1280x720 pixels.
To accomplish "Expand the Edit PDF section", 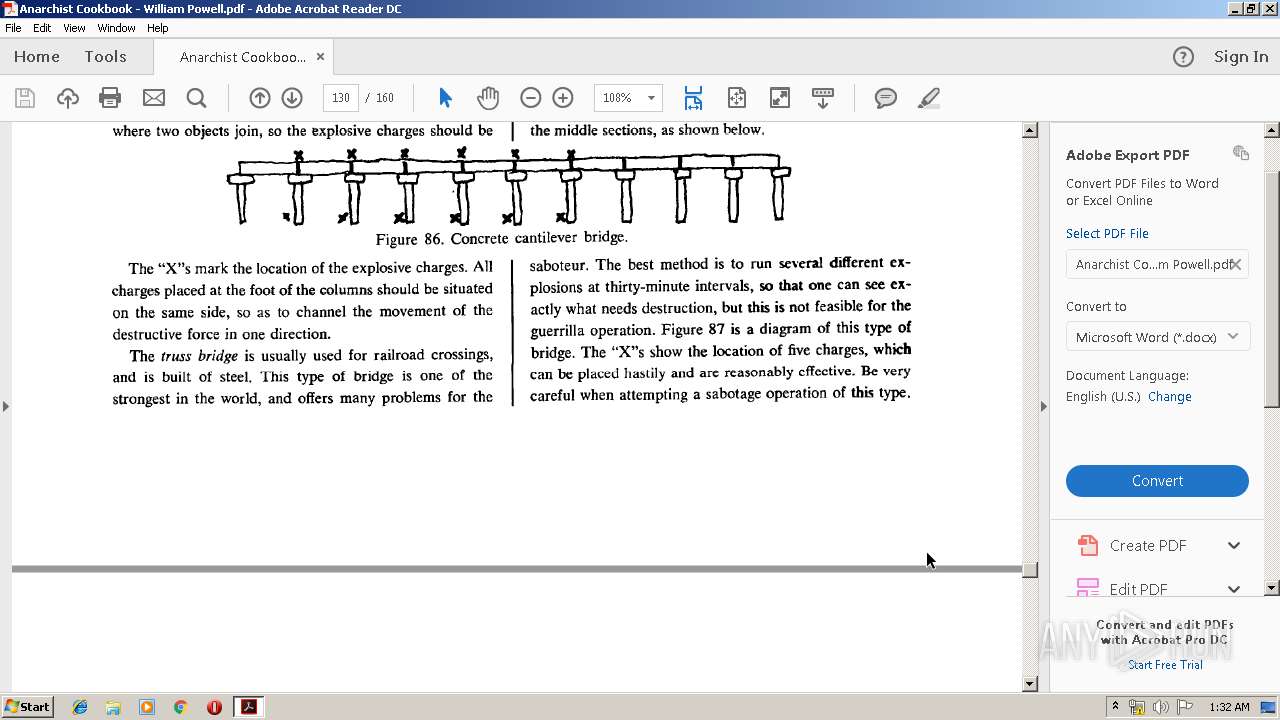I will (1234, 589).
